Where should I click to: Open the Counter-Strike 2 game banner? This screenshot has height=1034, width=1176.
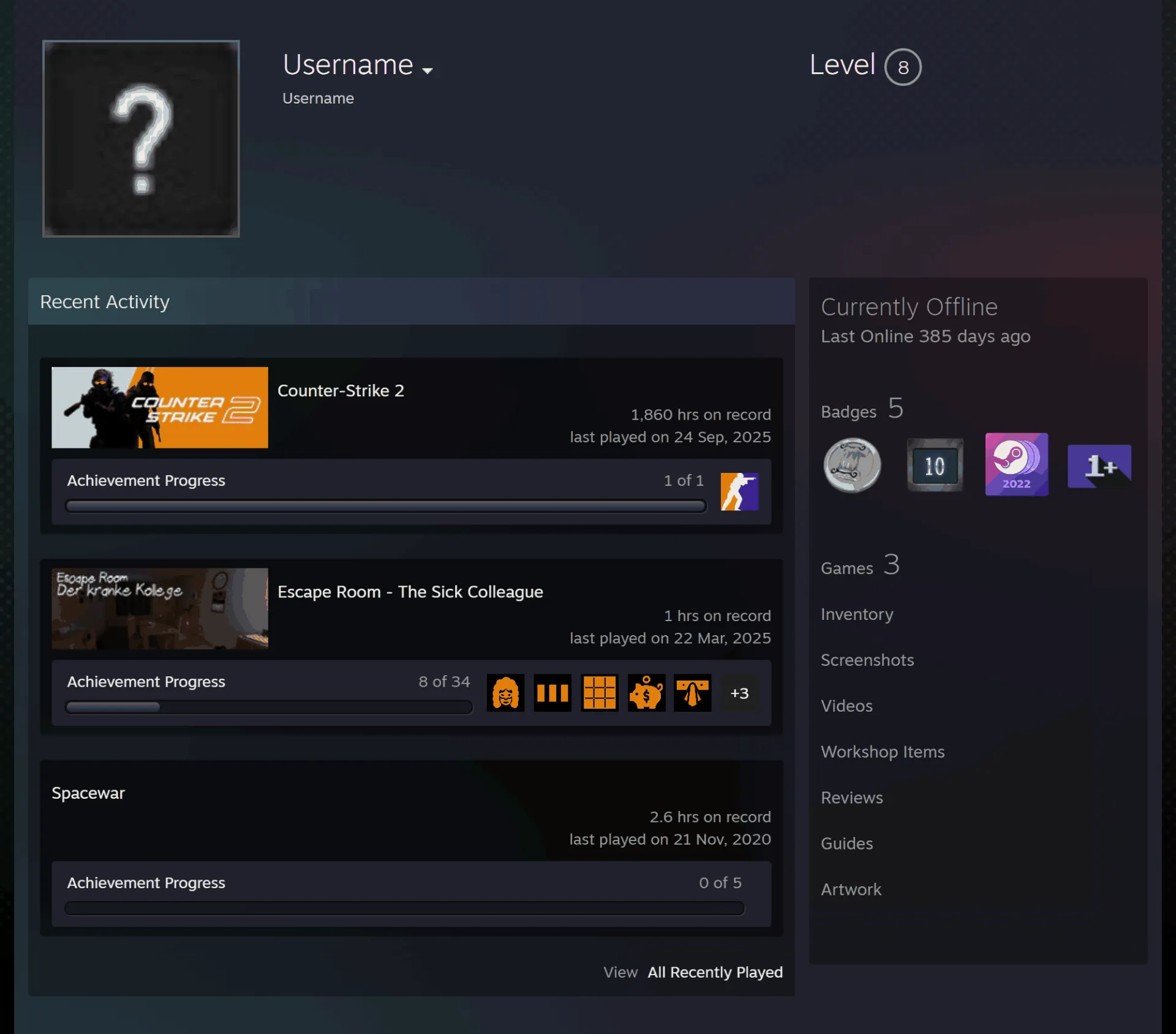click(160, 407)
